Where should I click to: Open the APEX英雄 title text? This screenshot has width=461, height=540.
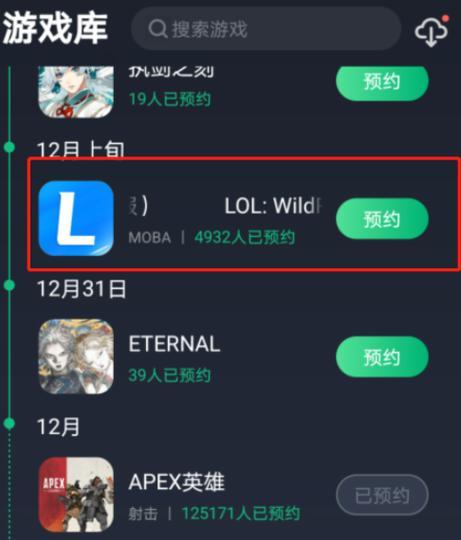pyautogui.click(x=176, y=482)
